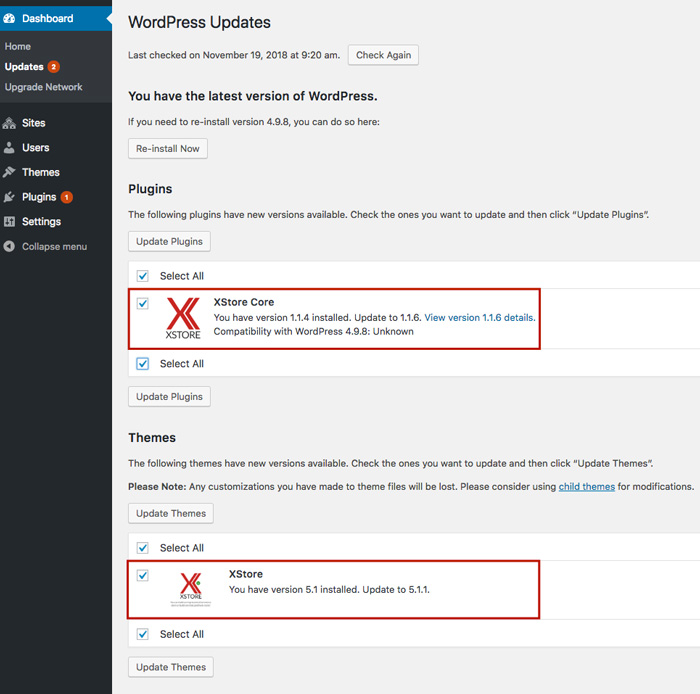Toggle bottom Select All themes checkbox

pyautogui.click(x=142, y=634)
